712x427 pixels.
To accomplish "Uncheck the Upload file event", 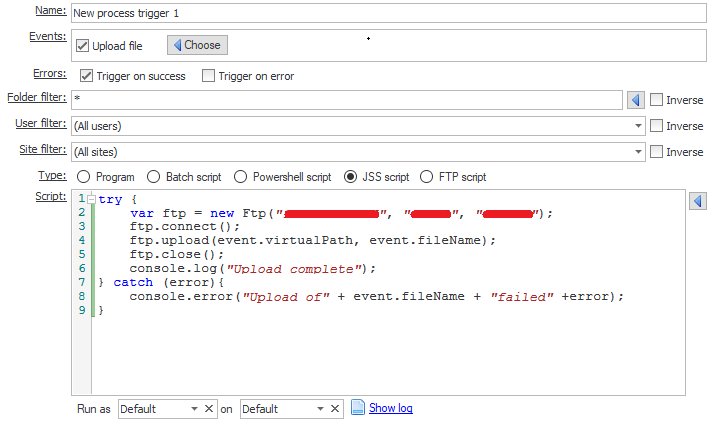I will [83, 46].
